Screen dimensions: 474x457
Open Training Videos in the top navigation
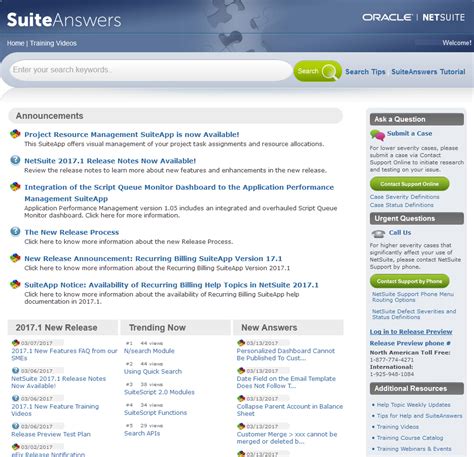pos(53,43)
